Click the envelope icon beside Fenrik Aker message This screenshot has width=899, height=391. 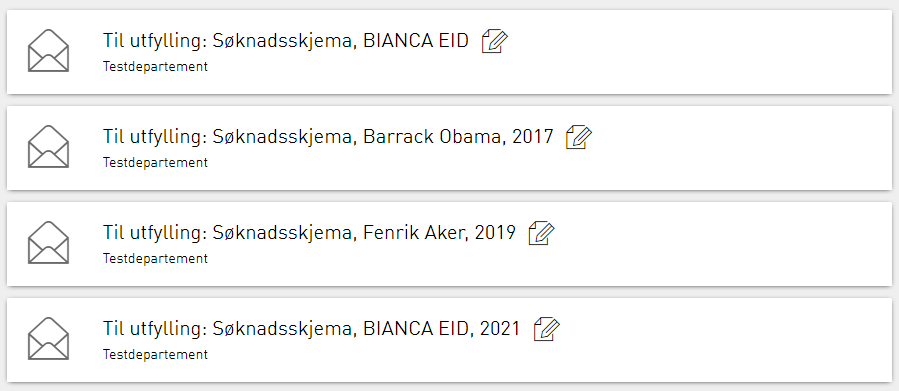point(48,243)
